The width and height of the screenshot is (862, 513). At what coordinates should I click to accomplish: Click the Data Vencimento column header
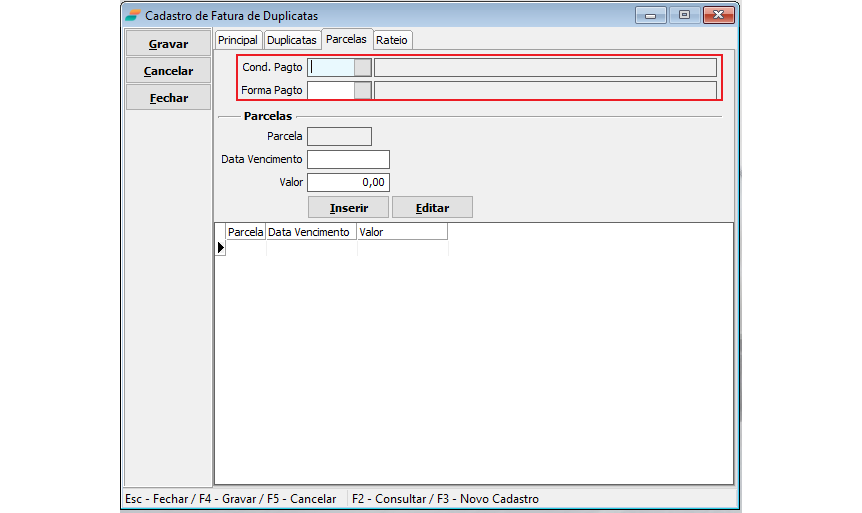[x=310, y=232]
